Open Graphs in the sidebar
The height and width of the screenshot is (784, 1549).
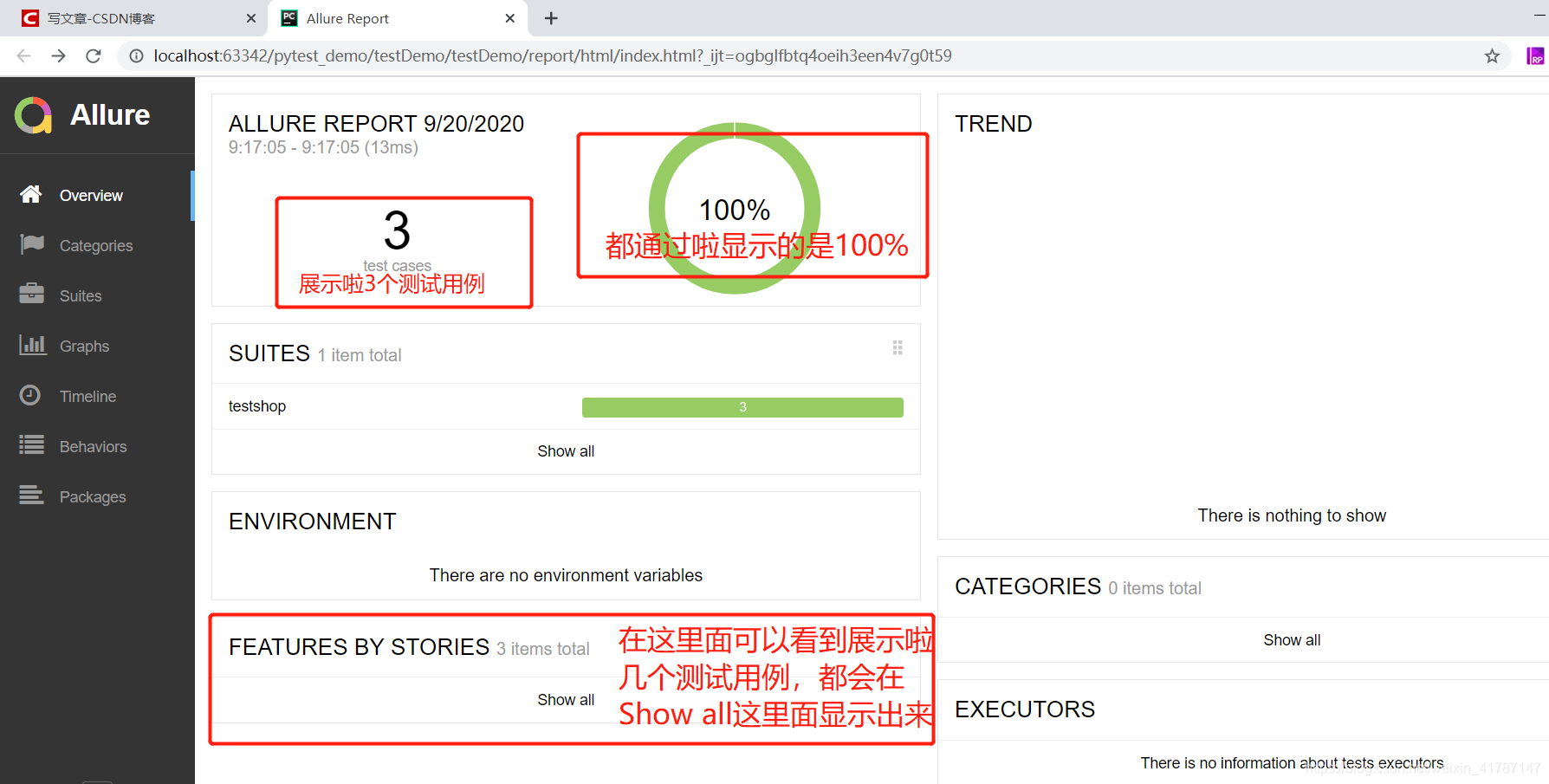97,347
